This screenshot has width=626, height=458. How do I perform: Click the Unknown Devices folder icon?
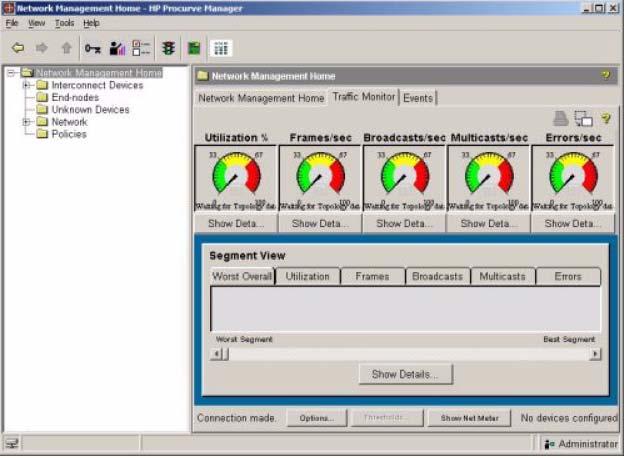tap(42, 109)
